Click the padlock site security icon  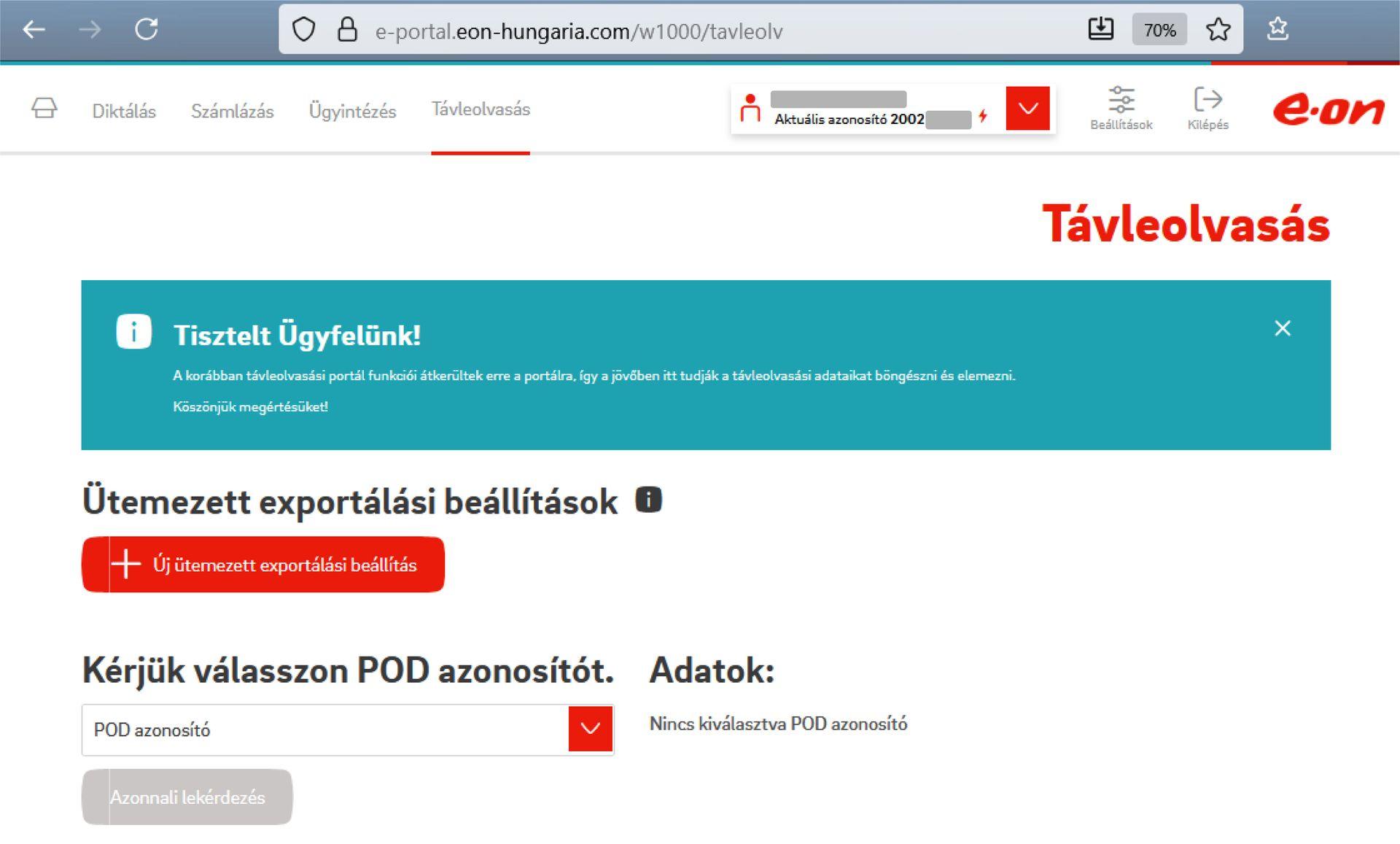347,30
